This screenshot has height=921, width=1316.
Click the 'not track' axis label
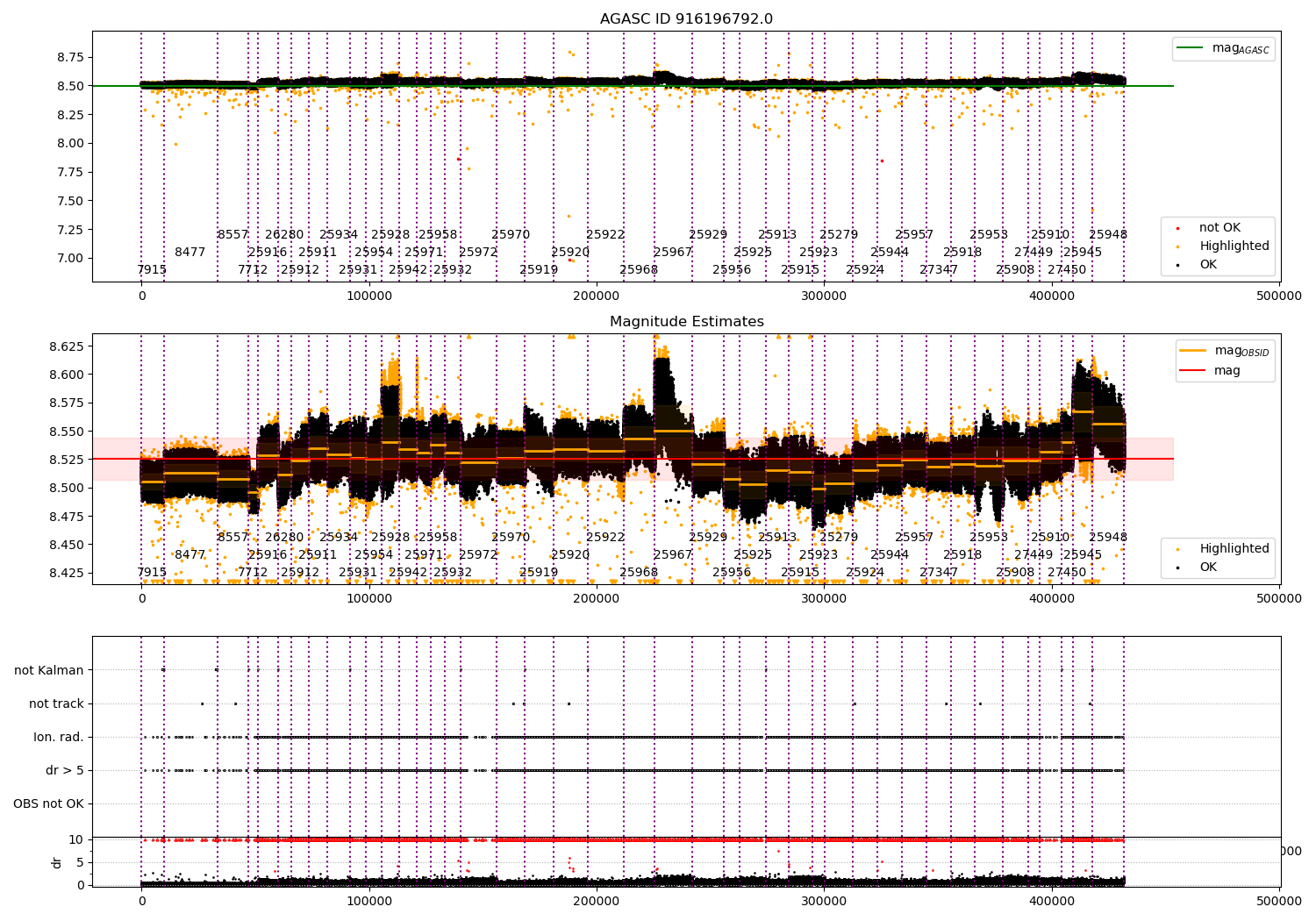pos(56,703)
